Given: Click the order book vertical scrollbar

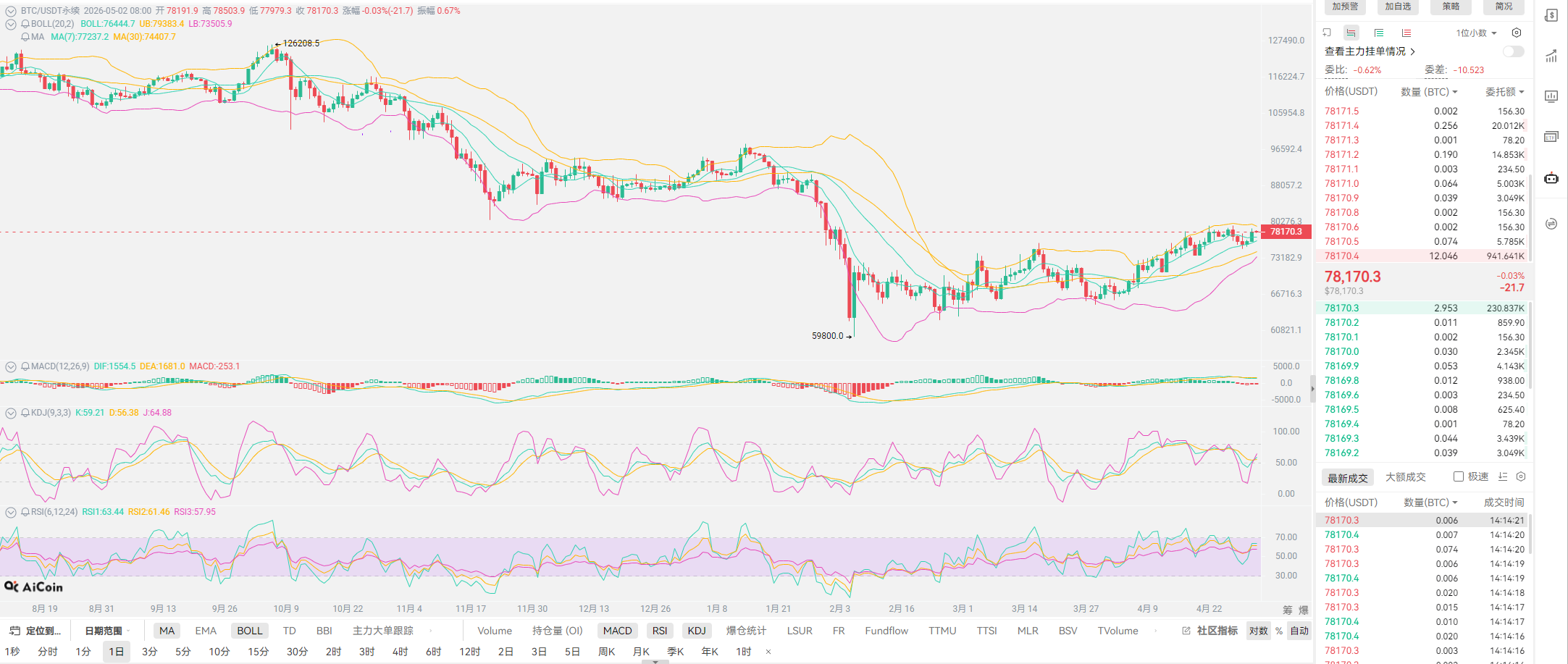Looking at the screenshot, I should point(1530,217).
